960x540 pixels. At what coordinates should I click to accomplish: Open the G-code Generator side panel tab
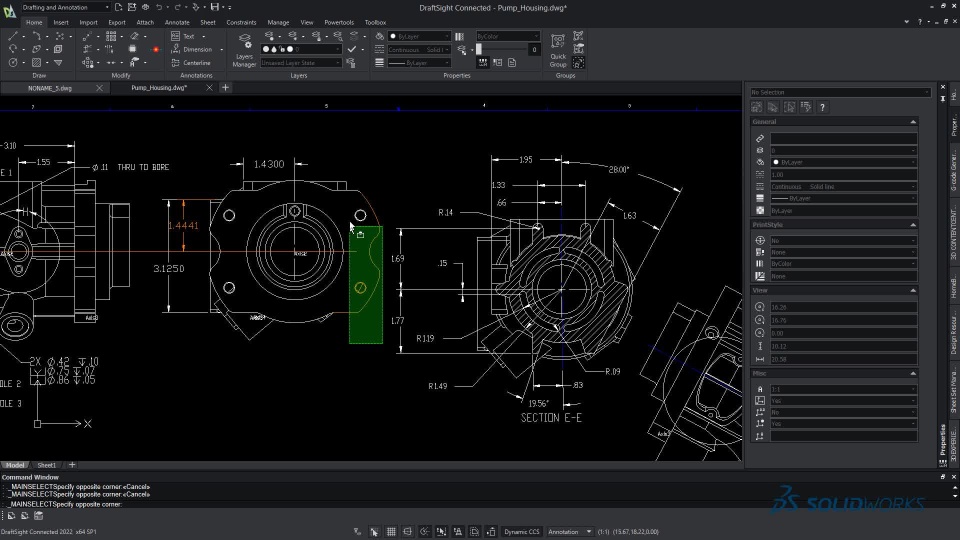click(954, 171)
